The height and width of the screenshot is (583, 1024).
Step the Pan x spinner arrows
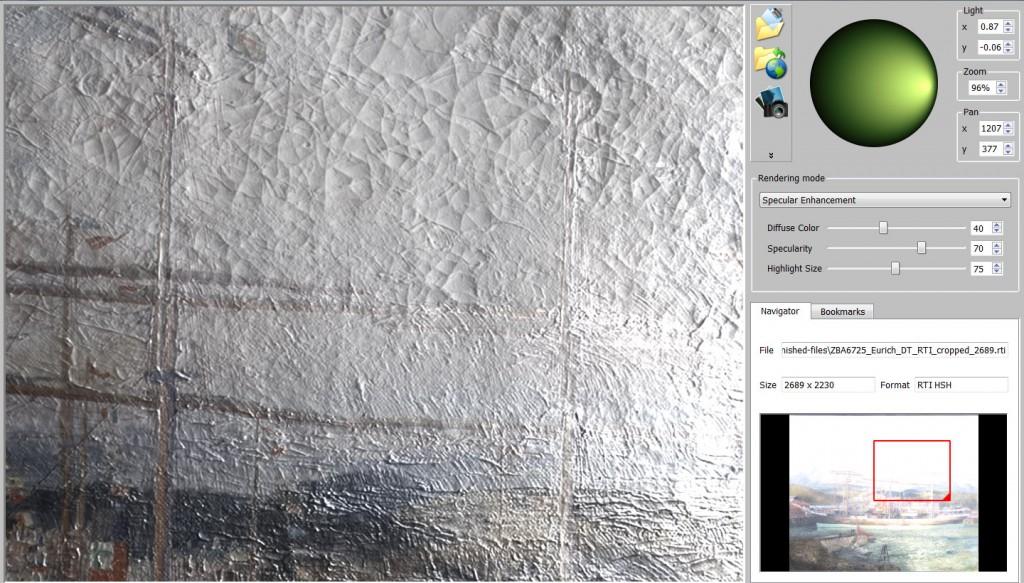[x=1009, y=129]
